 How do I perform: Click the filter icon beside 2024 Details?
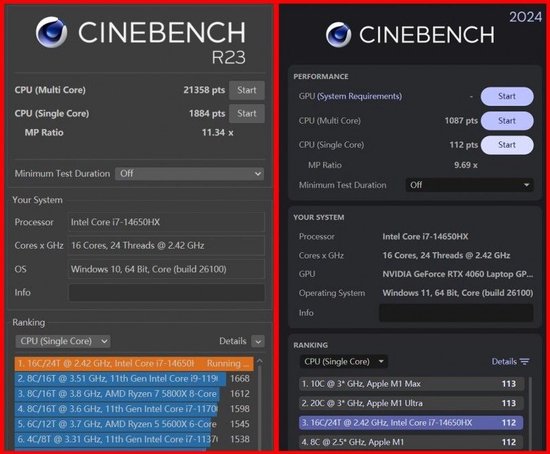click(525, 362)
